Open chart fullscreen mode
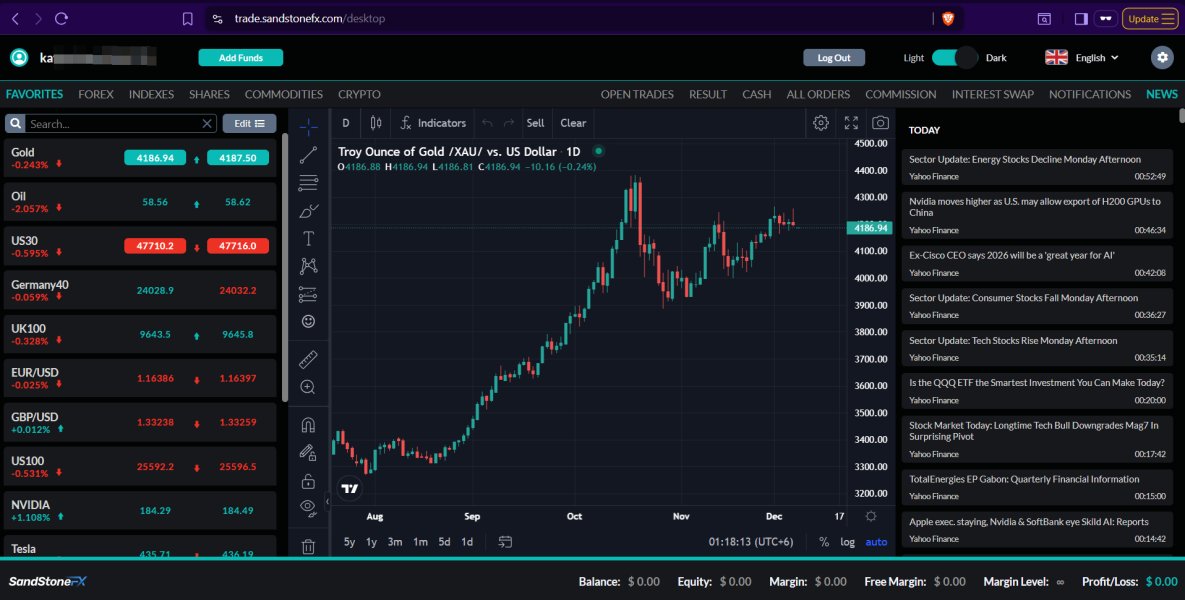This screenshot has height=600, width=1185. coord(851,123)
